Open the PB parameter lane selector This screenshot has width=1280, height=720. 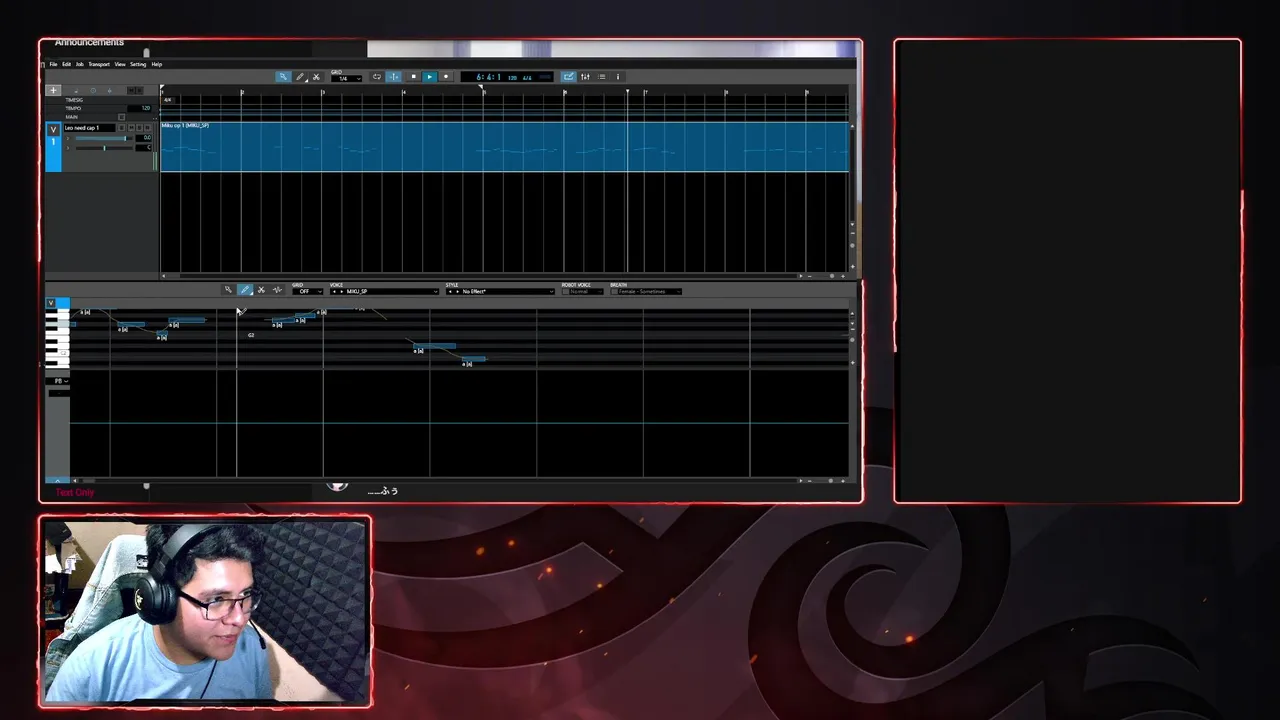[58, 382]
